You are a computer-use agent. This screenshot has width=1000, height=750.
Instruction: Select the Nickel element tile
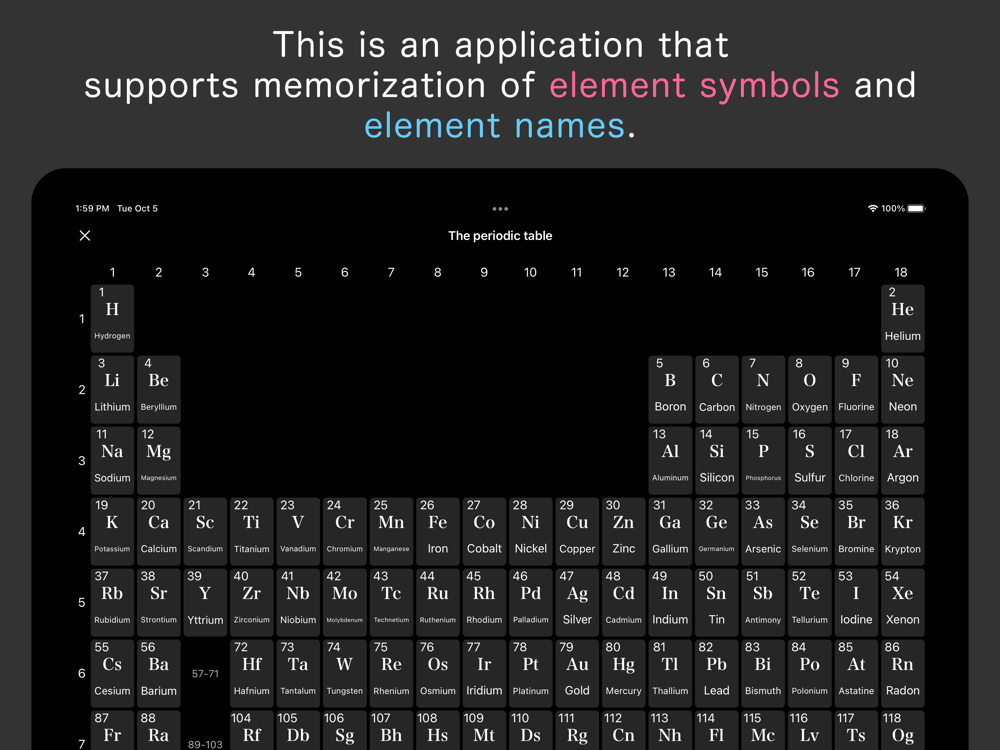(x=531, y=532)
